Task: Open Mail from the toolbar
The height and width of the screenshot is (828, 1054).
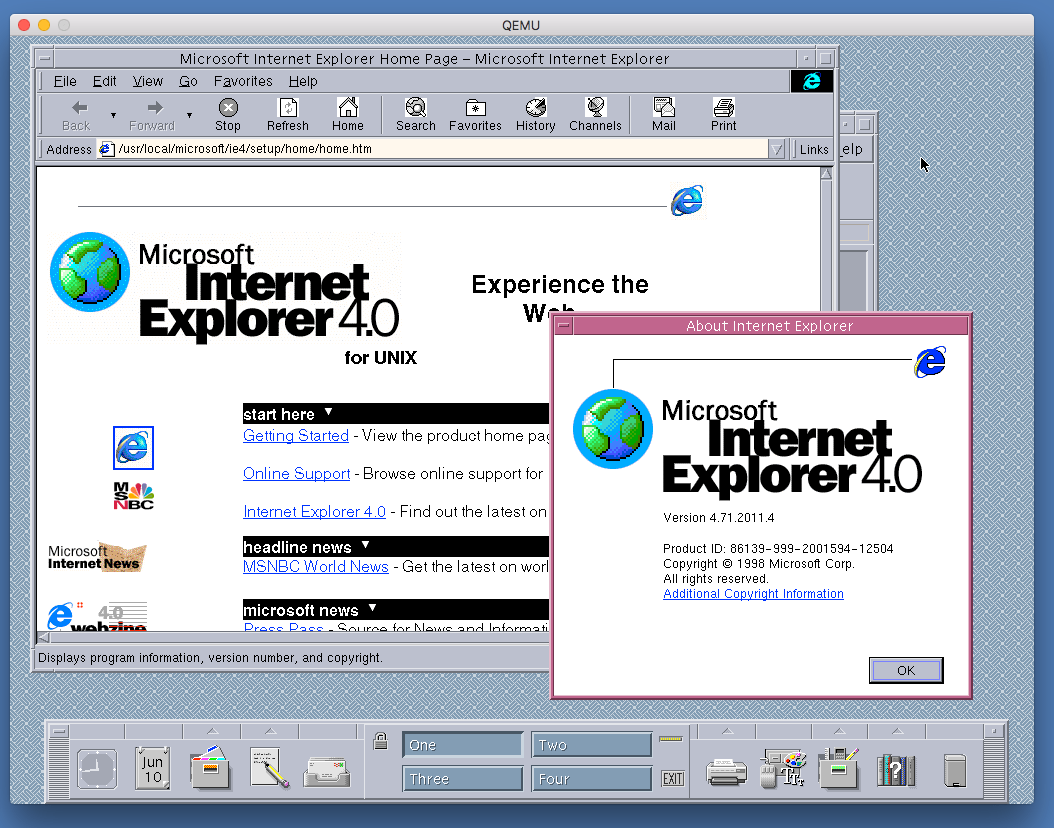Action: click(x=663, y=115)
